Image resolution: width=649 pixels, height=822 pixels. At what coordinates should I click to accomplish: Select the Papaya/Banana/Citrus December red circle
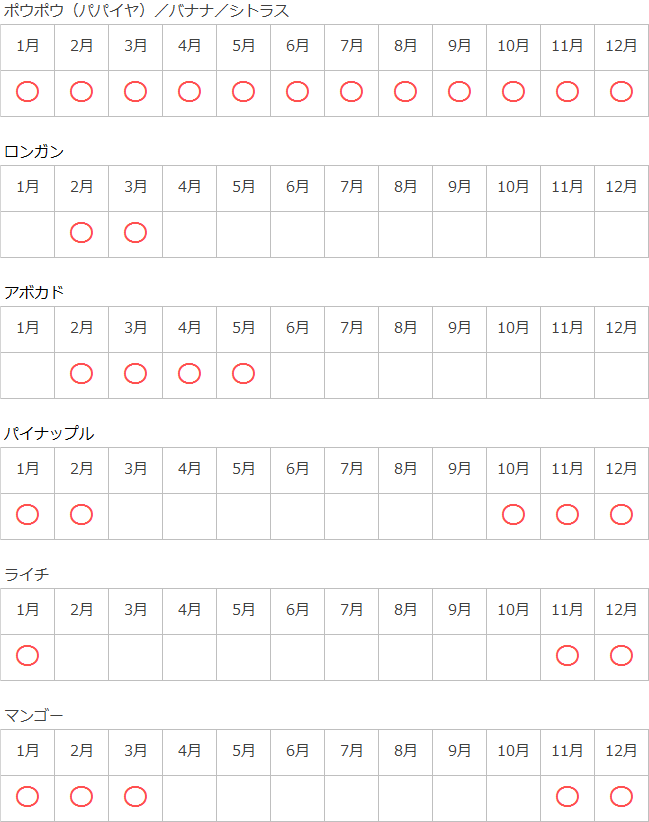pos(621,92)
